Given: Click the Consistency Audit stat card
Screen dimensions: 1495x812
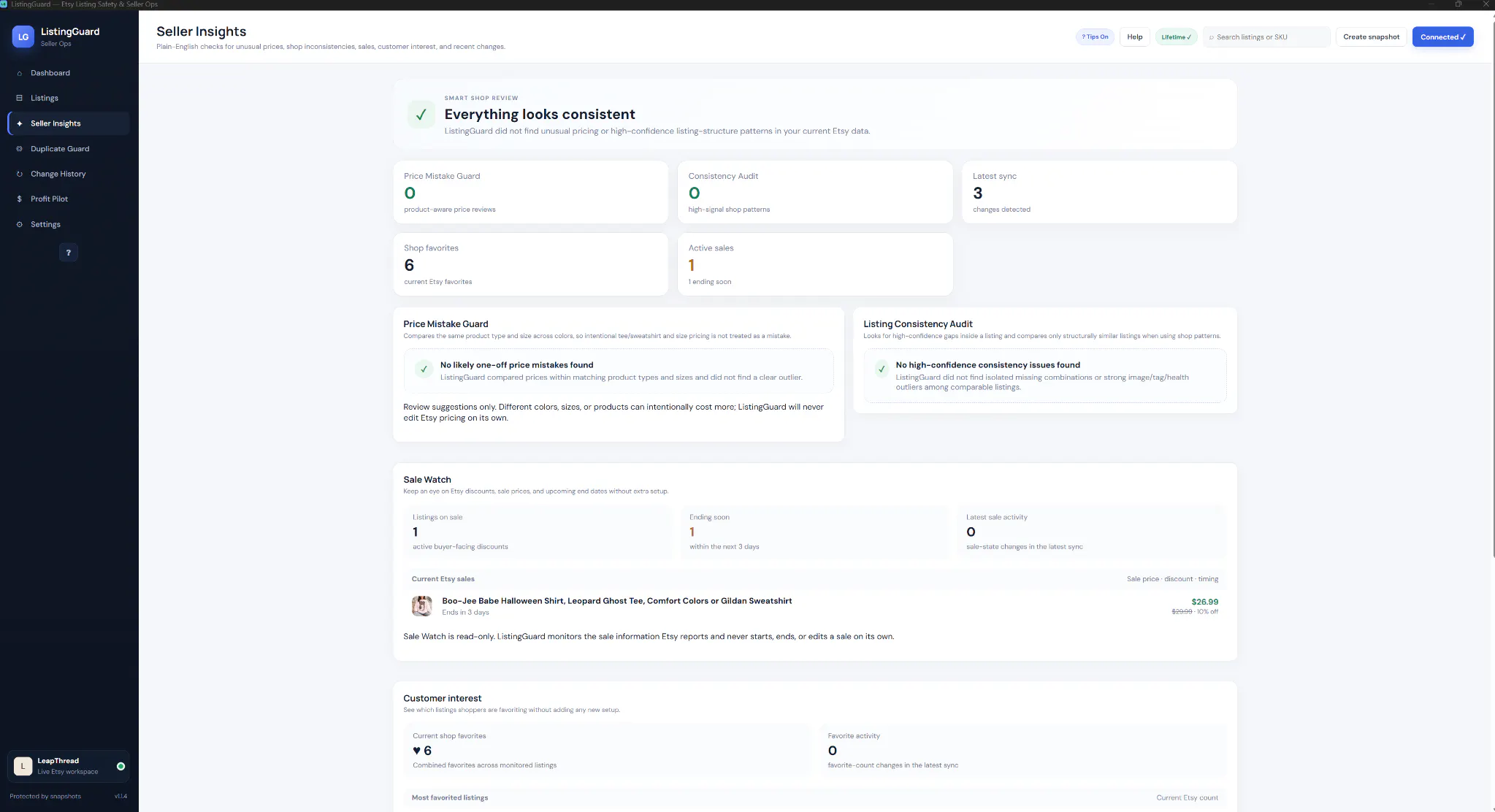Looking at the screenshot, I should [815, 192].
